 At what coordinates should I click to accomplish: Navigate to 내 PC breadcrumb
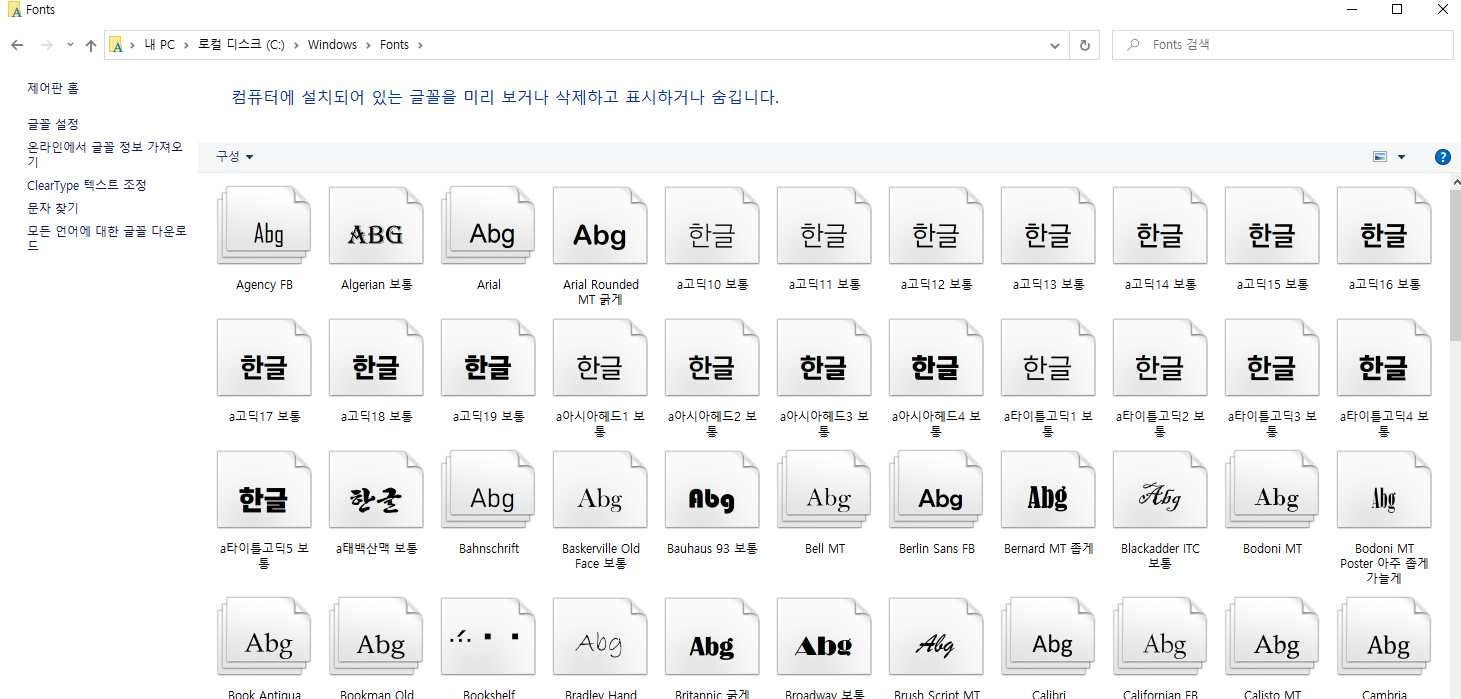(x=160, y=45)
